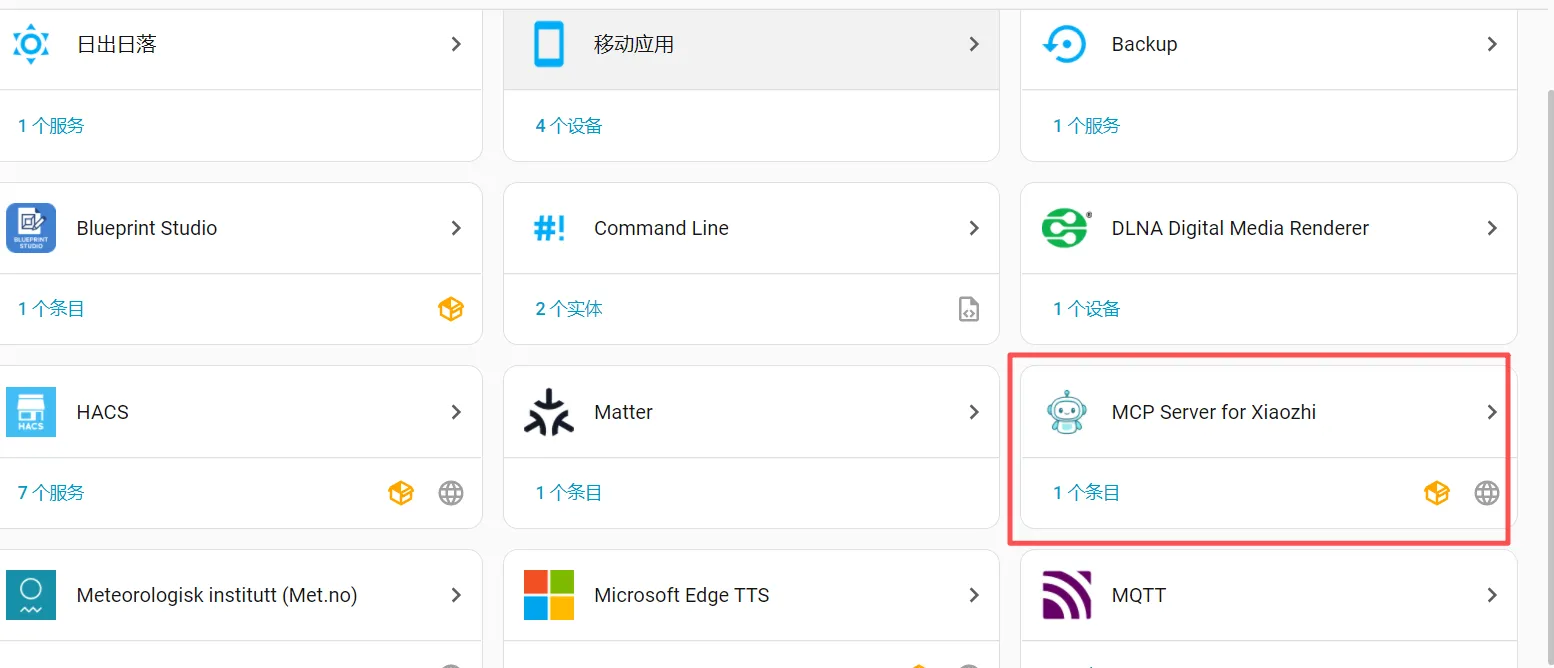This screenshot has height=668, width=1554.
Task: Expand the Matter card chevron
Action: [x=974, y=412]
